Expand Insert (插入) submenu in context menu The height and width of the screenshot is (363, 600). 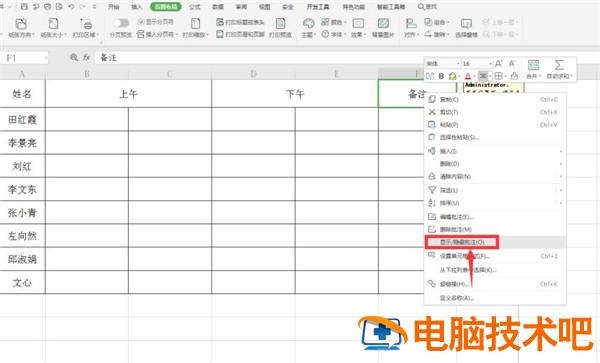[495, 151]
